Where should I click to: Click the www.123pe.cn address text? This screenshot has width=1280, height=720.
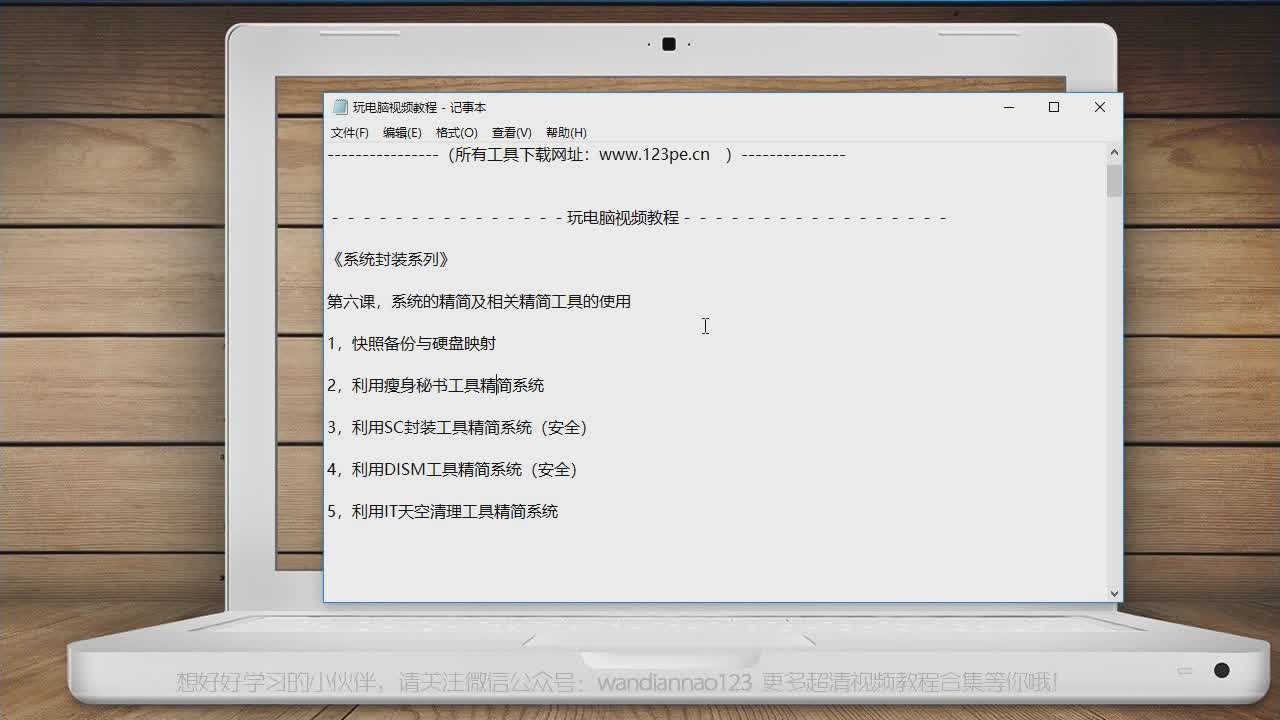654,154
